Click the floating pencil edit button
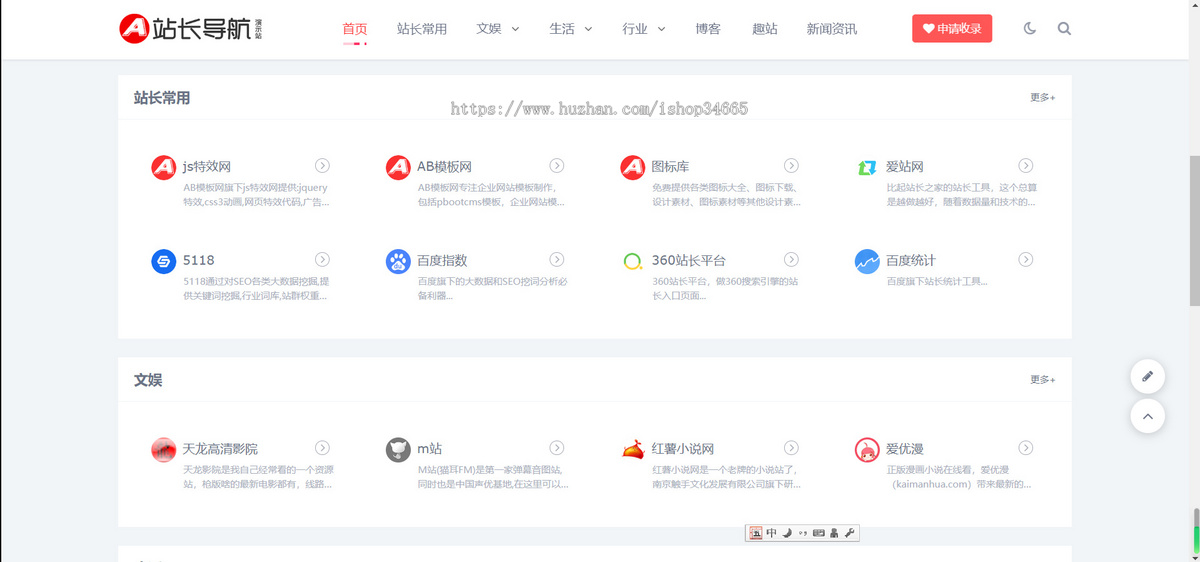1200x562 pixels. pos(1147,377)
